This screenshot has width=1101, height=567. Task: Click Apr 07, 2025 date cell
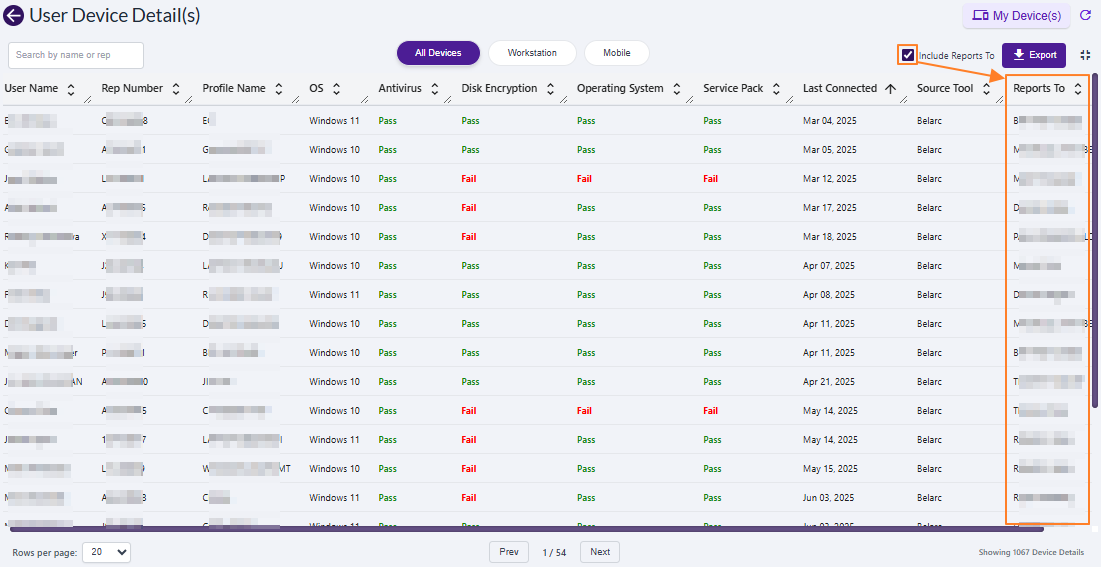829,266
